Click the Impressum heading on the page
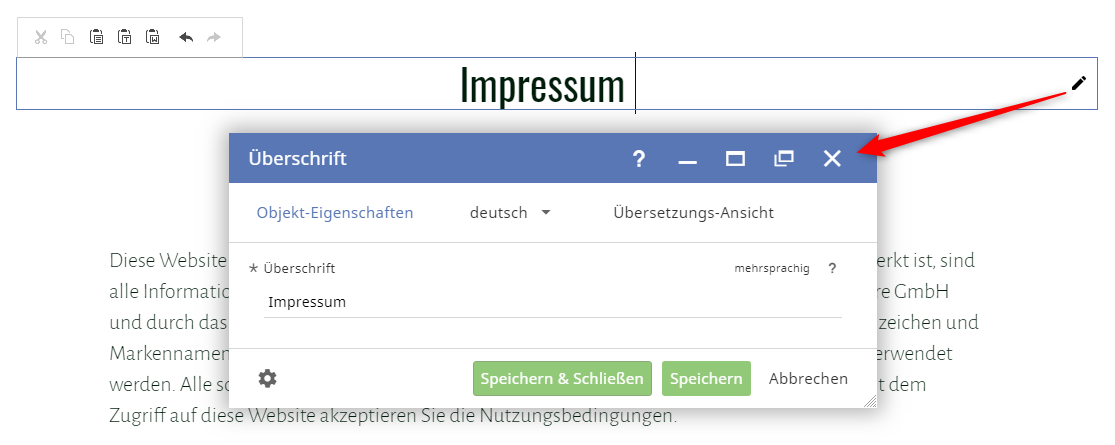This screenshot has height=445, width=1115. 542,85
